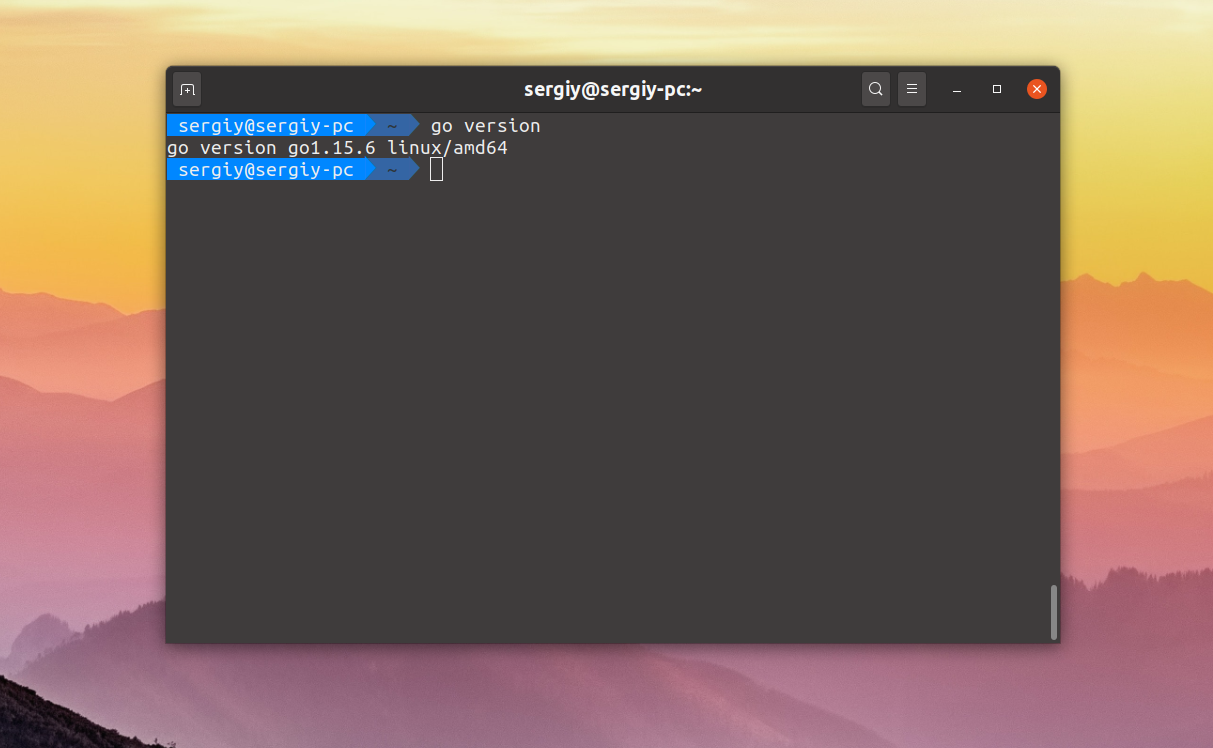Click the tilde directory segment on first prompt

point(392,126)
